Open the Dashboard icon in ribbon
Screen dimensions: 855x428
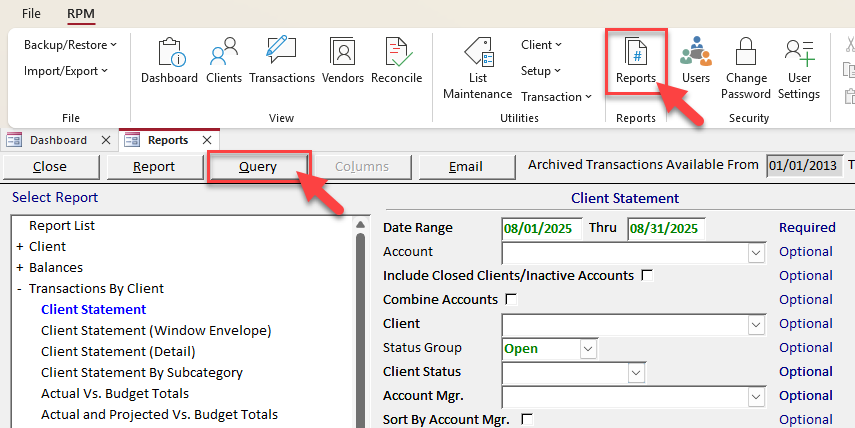pyautogui.click(x=169, y=60)
